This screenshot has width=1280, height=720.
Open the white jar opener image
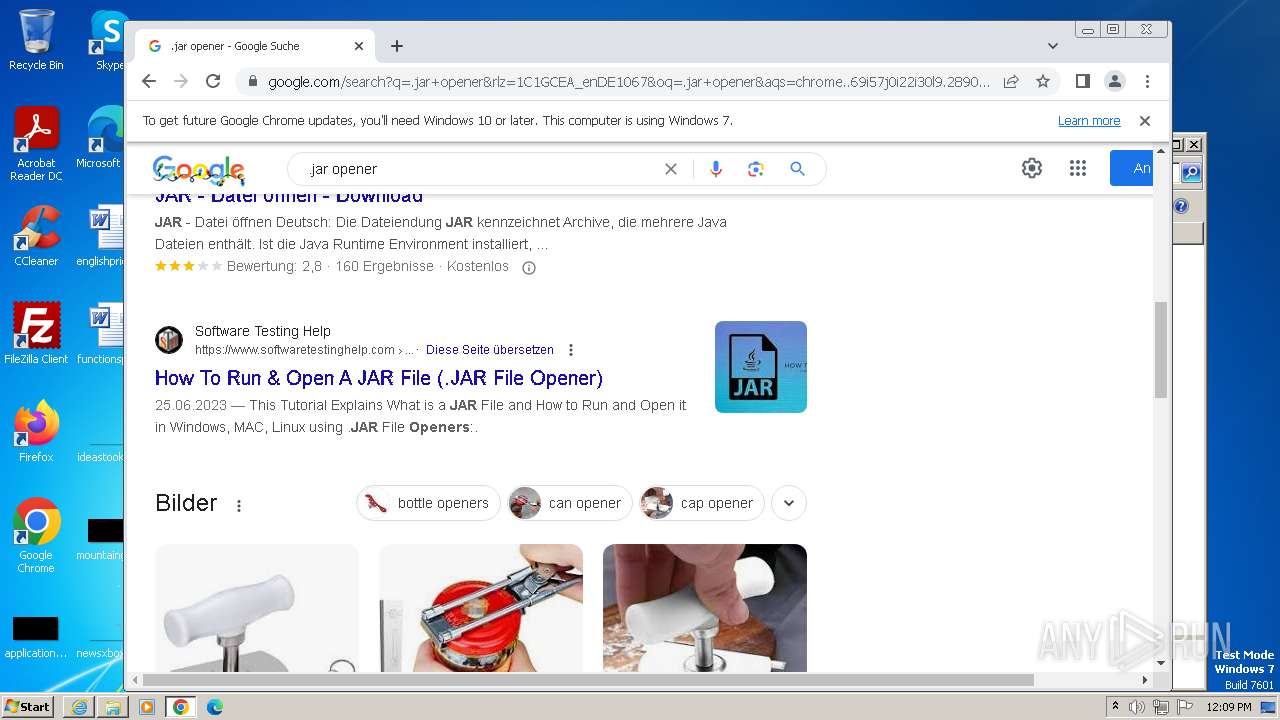257,608
